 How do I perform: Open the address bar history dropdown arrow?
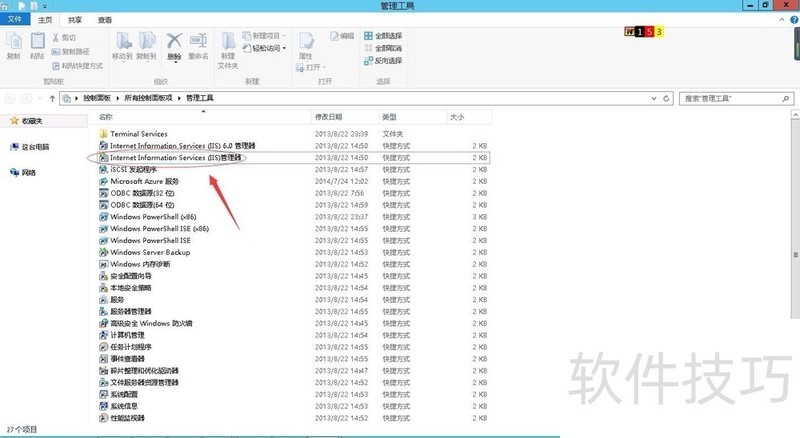coord(654,99)
